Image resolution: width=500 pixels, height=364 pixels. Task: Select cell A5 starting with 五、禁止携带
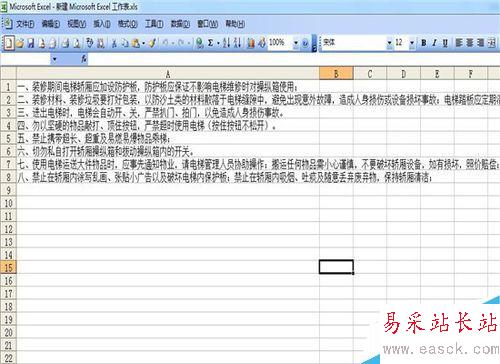168,138
